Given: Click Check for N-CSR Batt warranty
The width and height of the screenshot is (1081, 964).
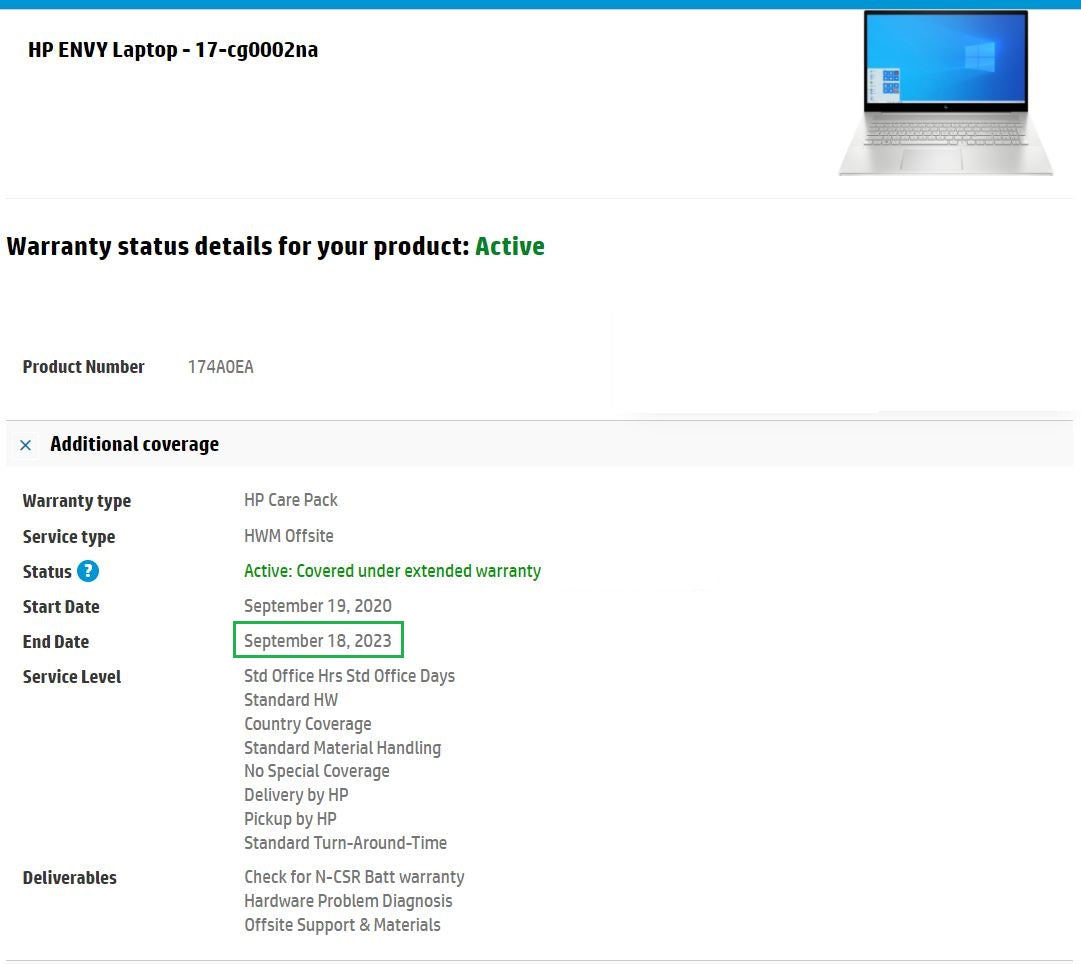Looking at the screenshot, I should click(354, 877).
